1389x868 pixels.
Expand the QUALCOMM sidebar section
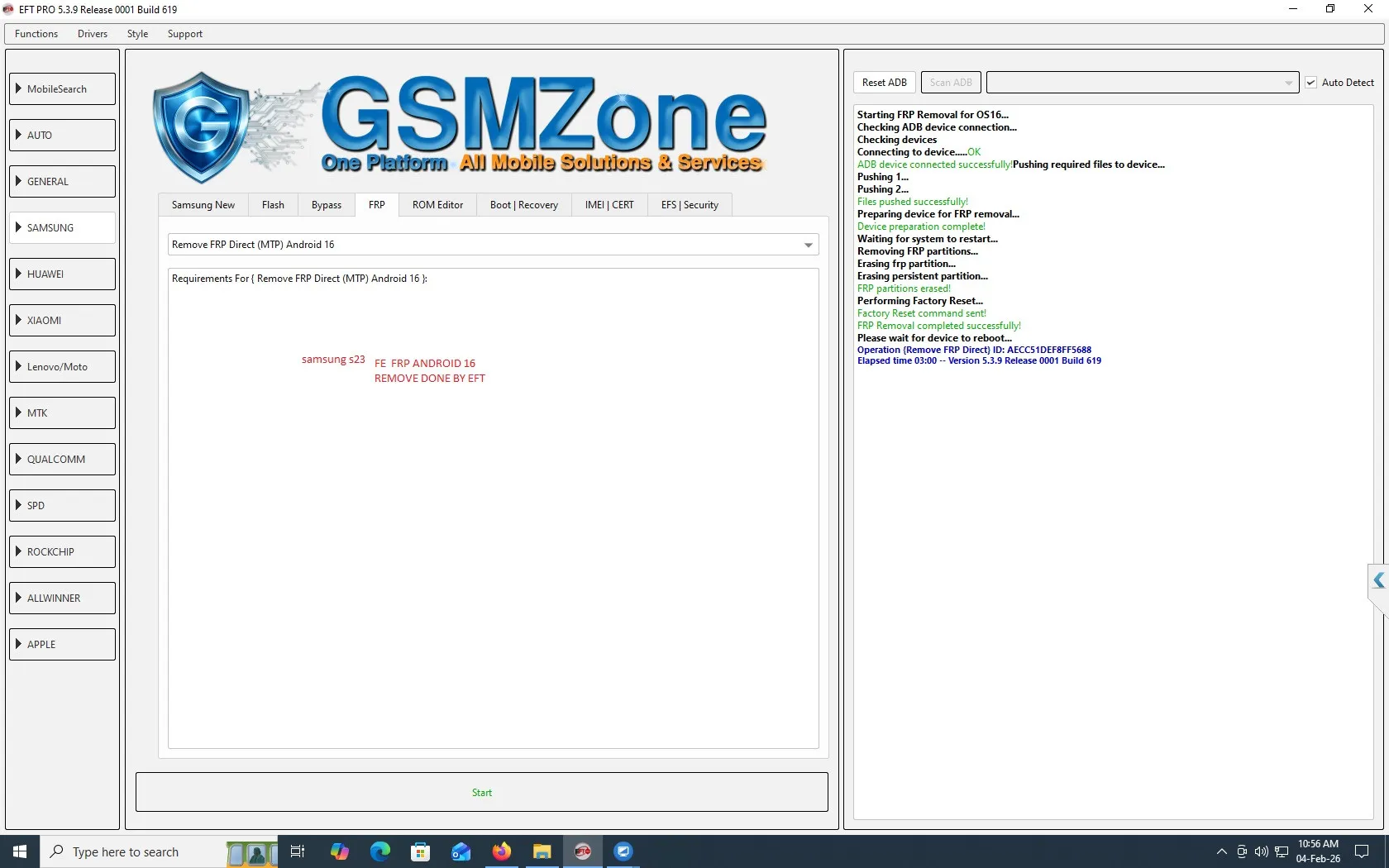tap(63, 460)
